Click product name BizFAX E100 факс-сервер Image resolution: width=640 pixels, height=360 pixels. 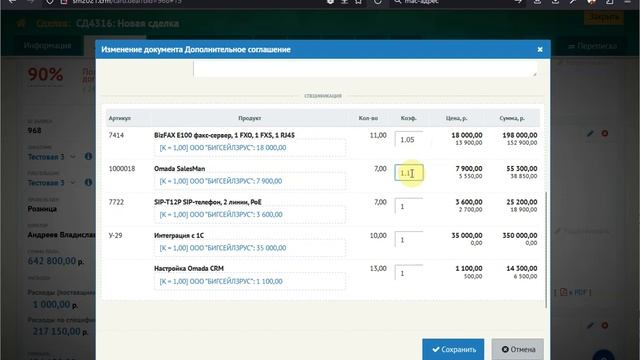pos(224,135)
